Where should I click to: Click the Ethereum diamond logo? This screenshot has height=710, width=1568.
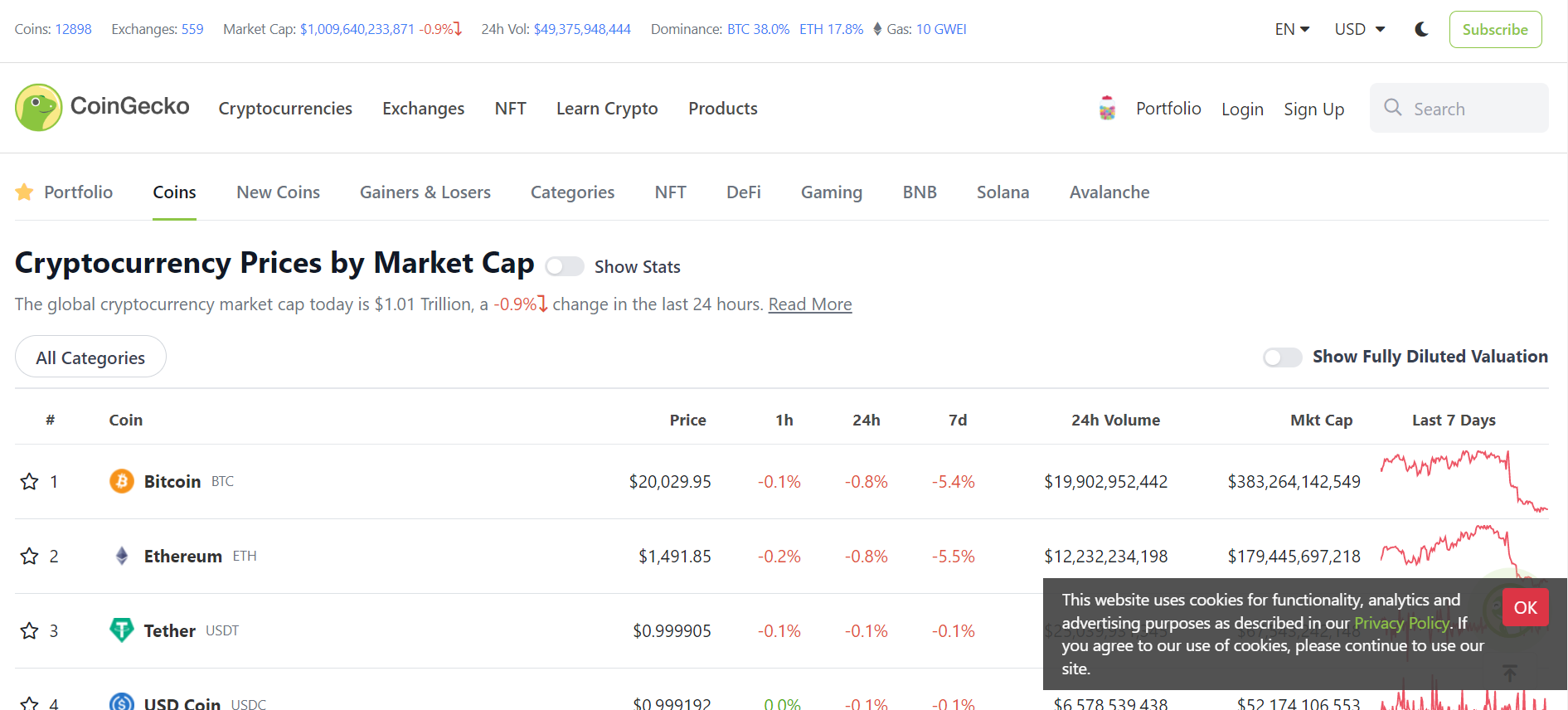coord(122,556)
